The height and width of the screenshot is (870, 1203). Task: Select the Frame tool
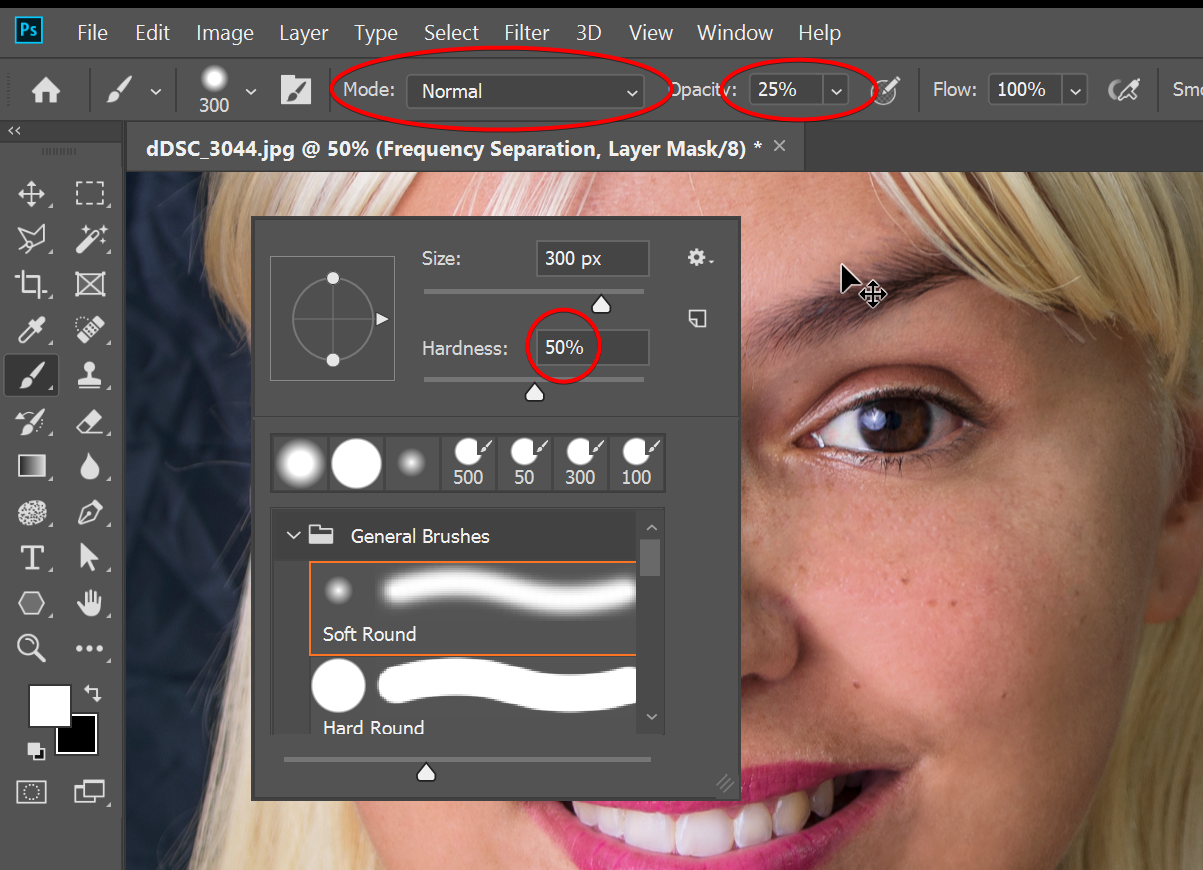coord(90,284)
